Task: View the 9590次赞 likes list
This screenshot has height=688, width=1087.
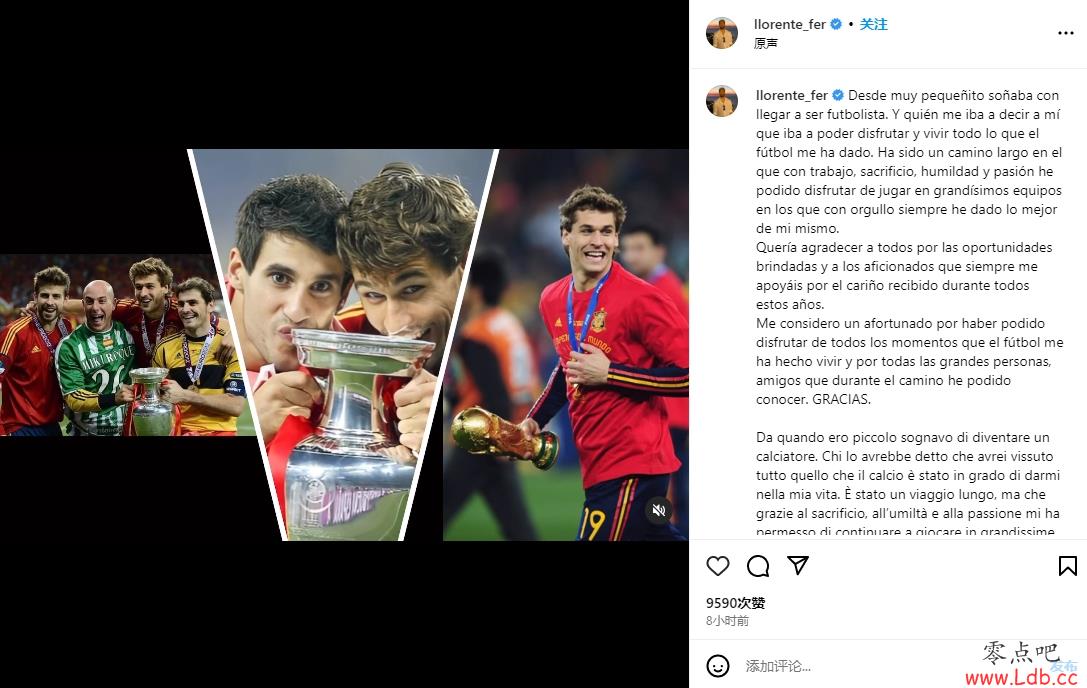Action: [736, 603]
